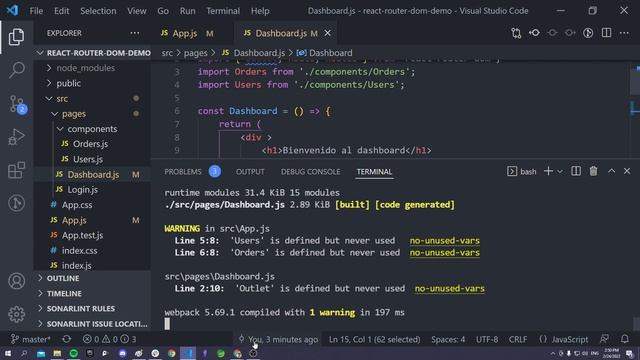Click the compare changes icon in editor toolbar
The width and height of the screenshot is (640, 360).
(x=516, y=33)
